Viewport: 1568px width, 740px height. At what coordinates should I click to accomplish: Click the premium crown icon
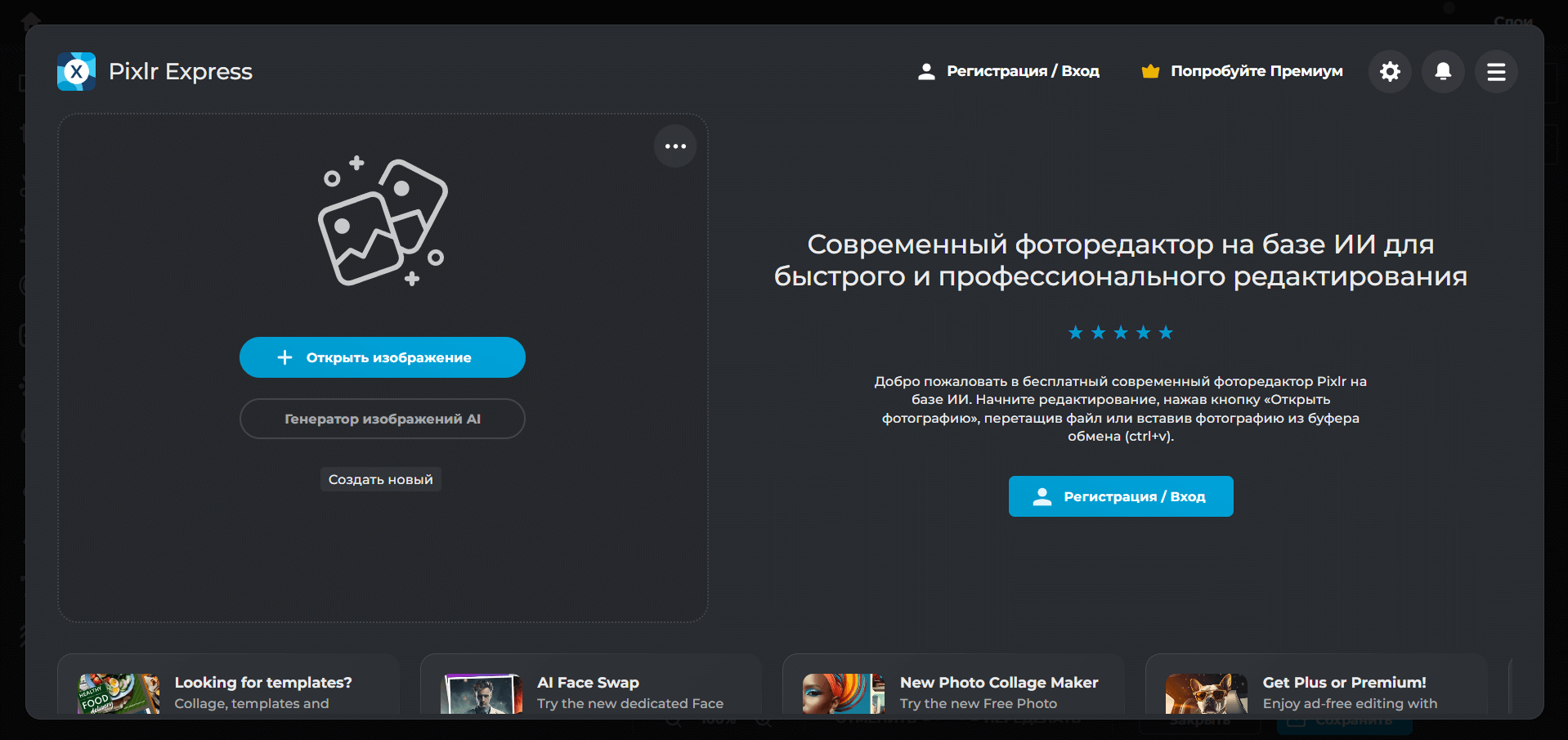pos(1150,71)
